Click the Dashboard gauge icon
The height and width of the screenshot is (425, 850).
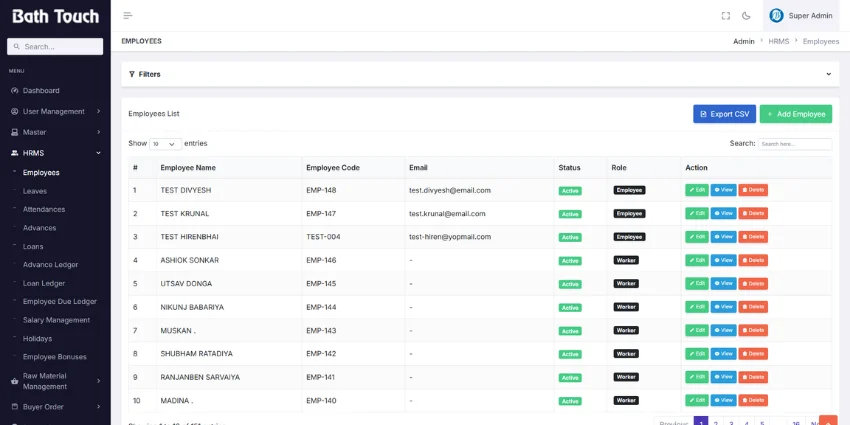click(x=15, y=91)
